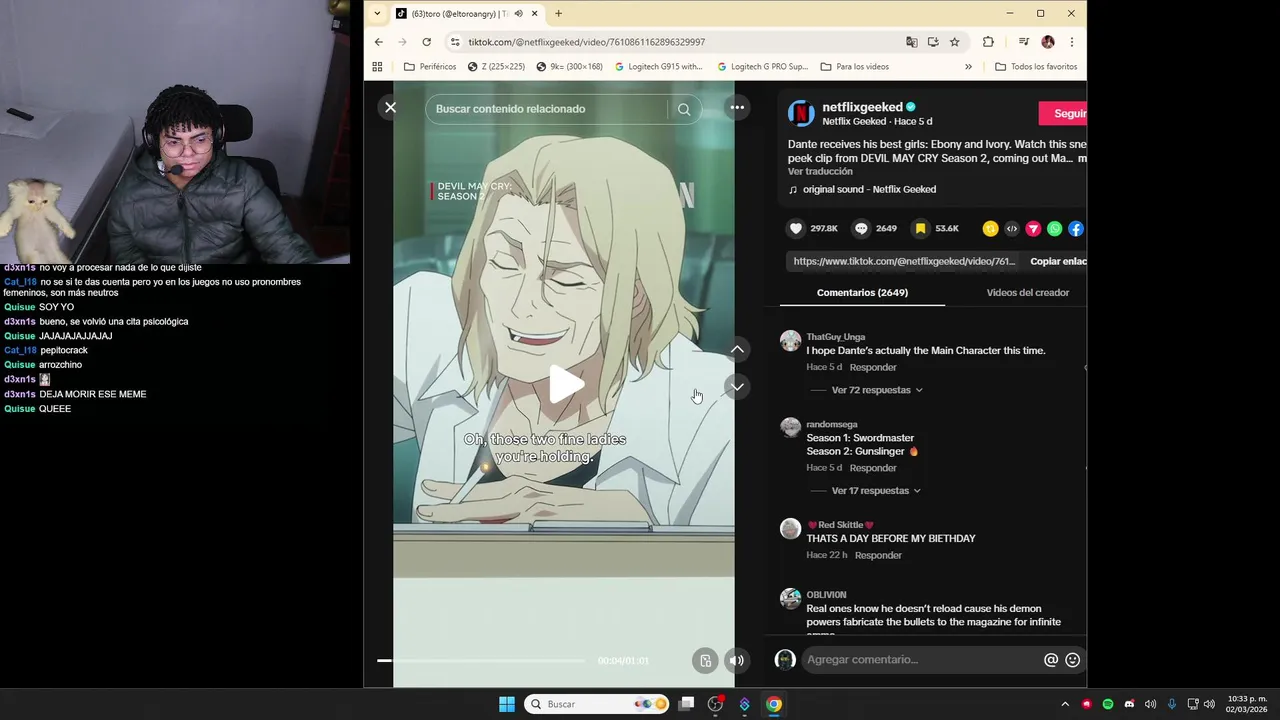Image resolution: width=1280 pixels, height=720 pixels.
Task: Switch to the Videos del creador tab
Action: pos(1027,293)
